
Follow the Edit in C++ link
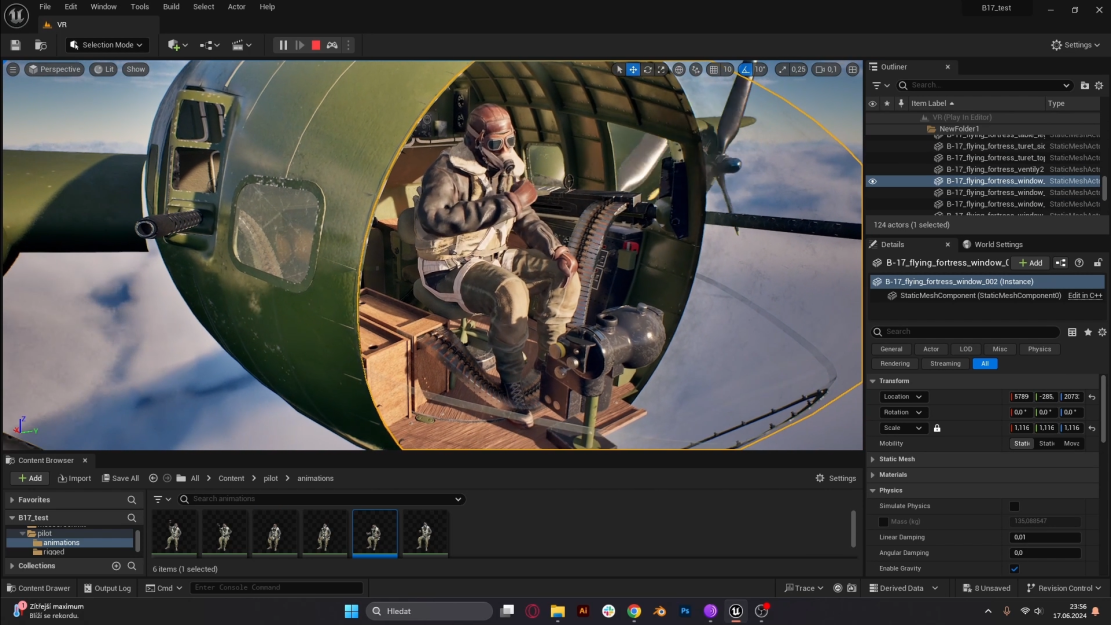point(1085,295)
